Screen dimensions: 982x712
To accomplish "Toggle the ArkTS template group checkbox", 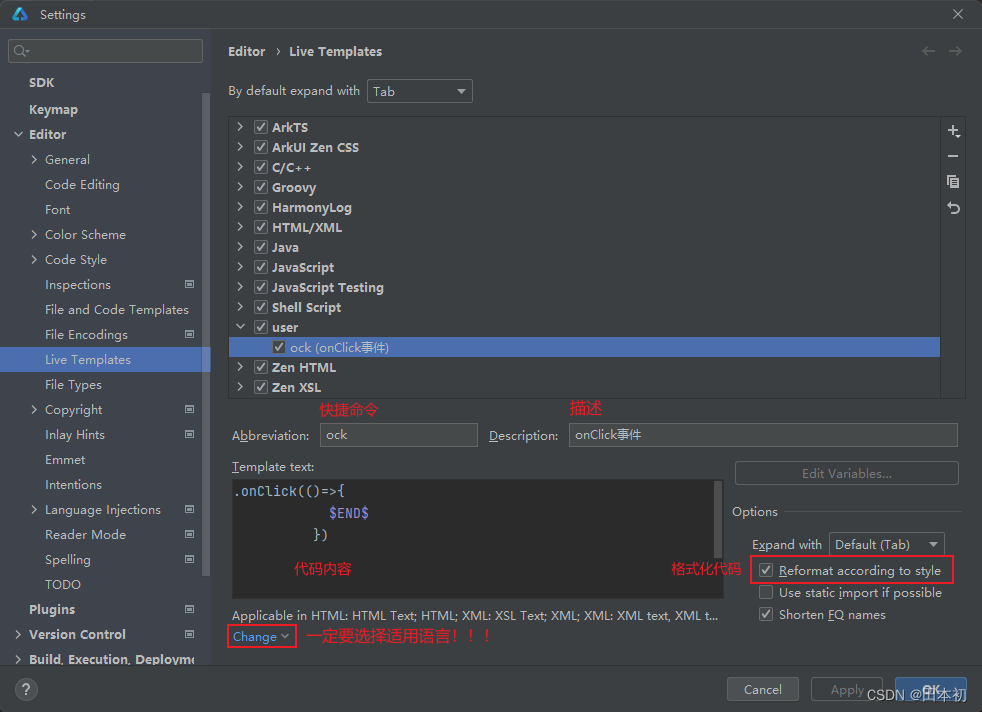I will pyautogui.click(x=261, y=127).
